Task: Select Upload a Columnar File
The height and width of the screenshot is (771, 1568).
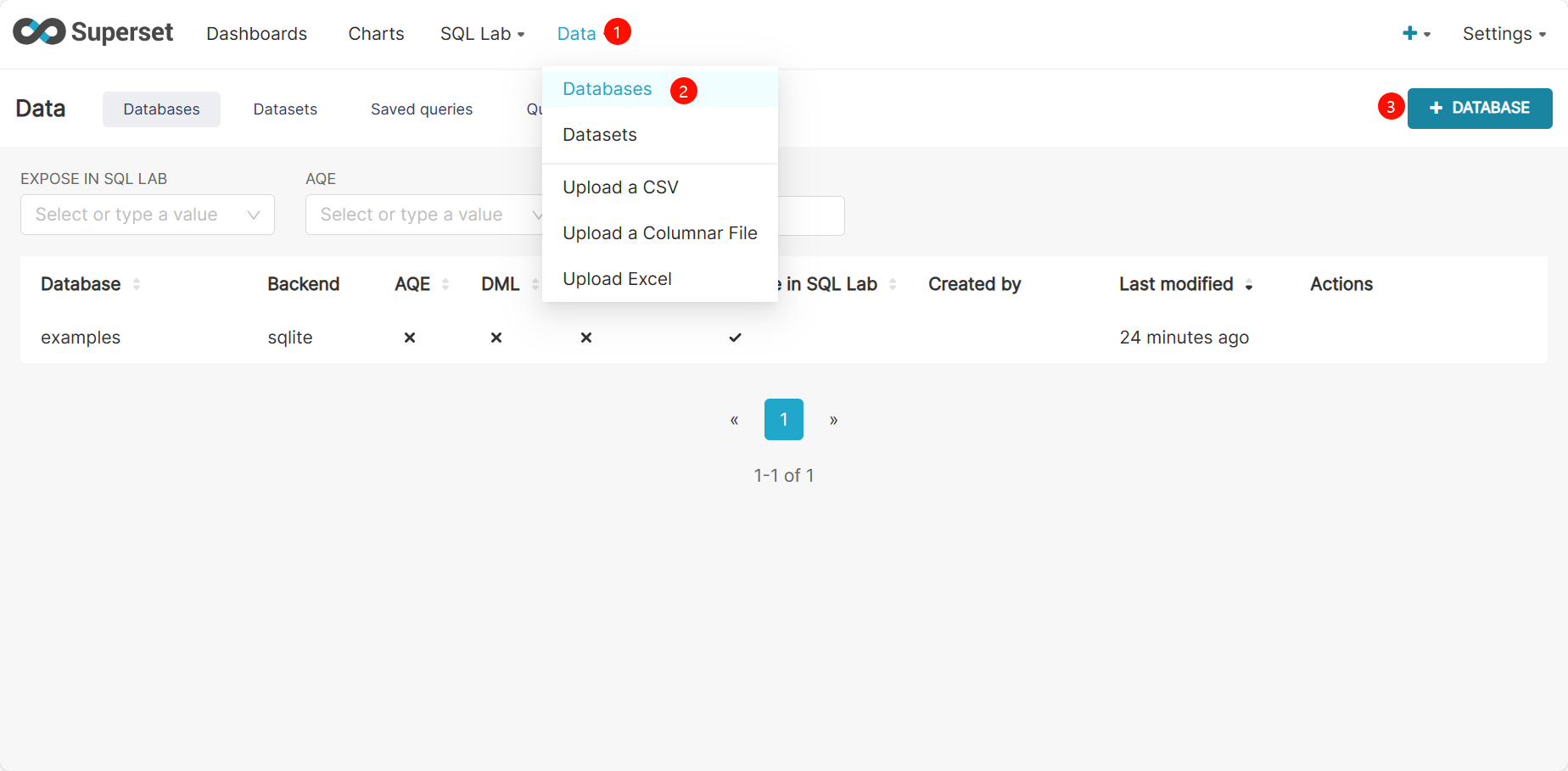Action: click(659, 233)
